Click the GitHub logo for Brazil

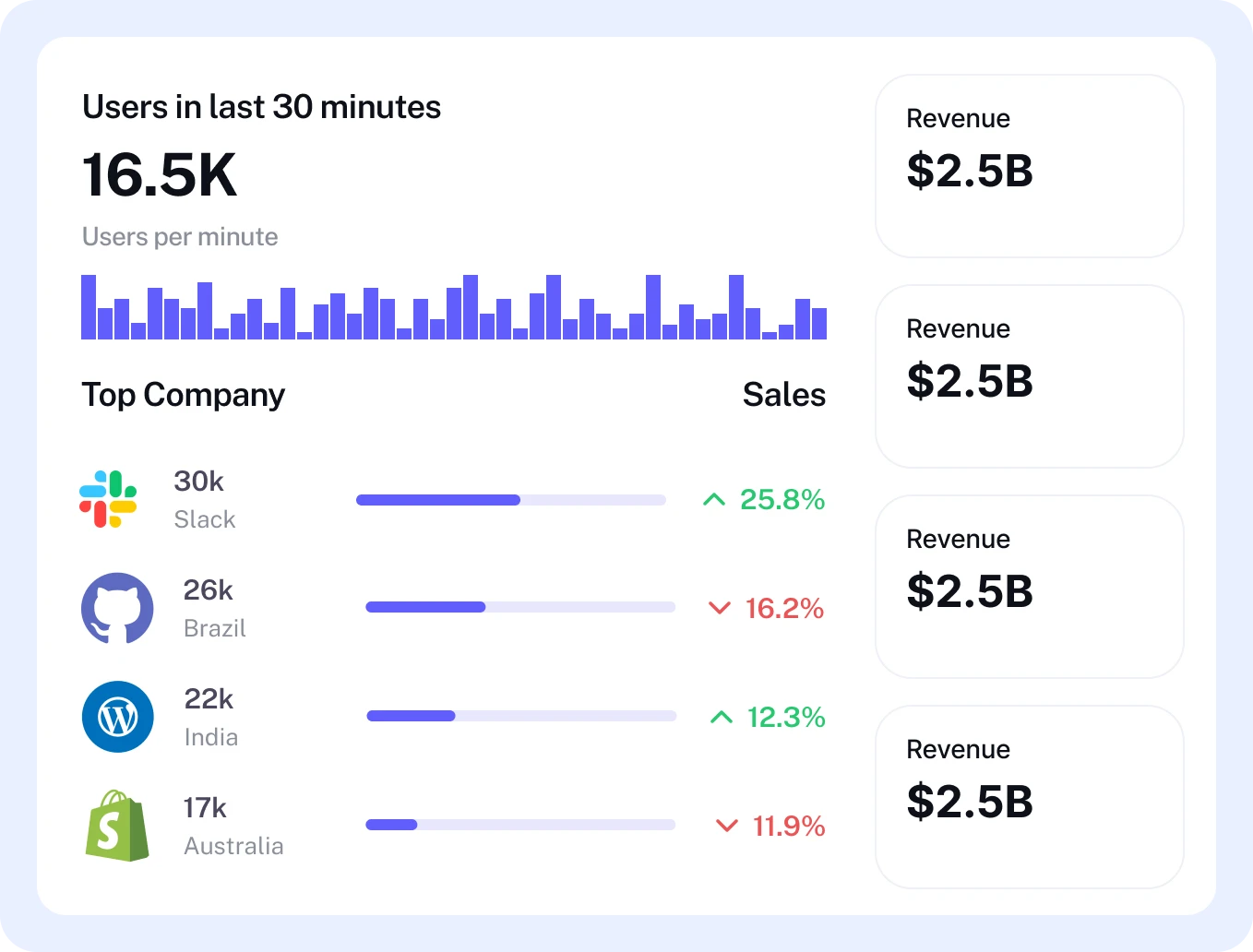pyautogui.click(x=117, y=608)
